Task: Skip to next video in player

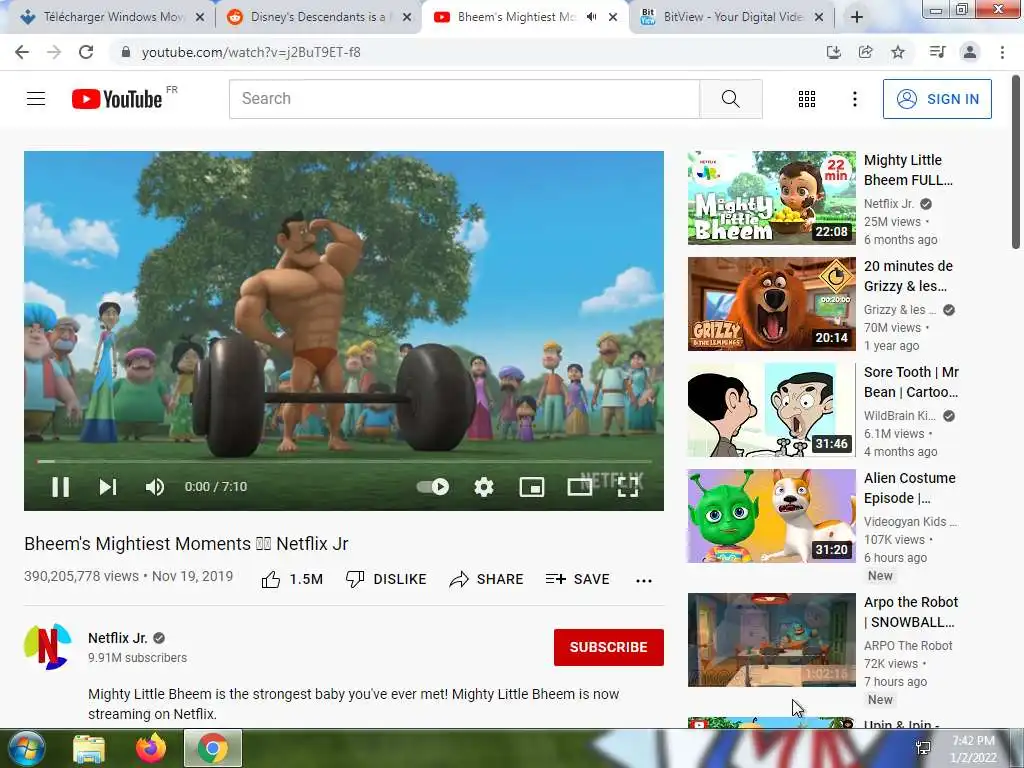Action: [x=108, y=487]
